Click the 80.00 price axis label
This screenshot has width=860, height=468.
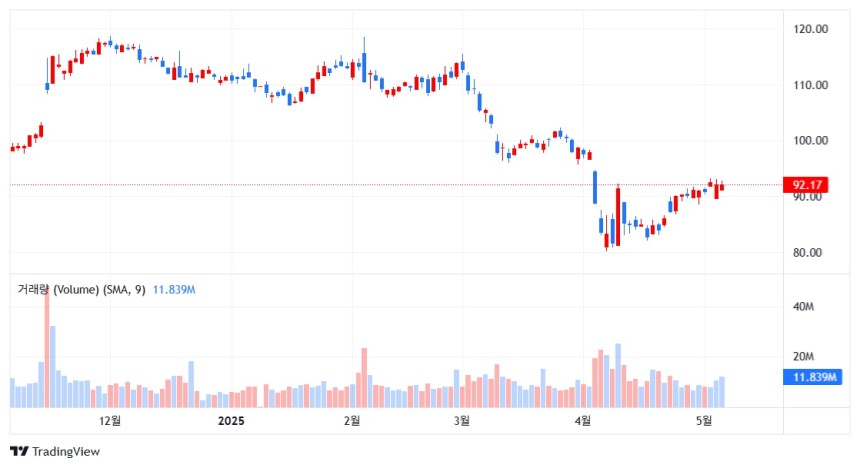click(x=807, y=253)
